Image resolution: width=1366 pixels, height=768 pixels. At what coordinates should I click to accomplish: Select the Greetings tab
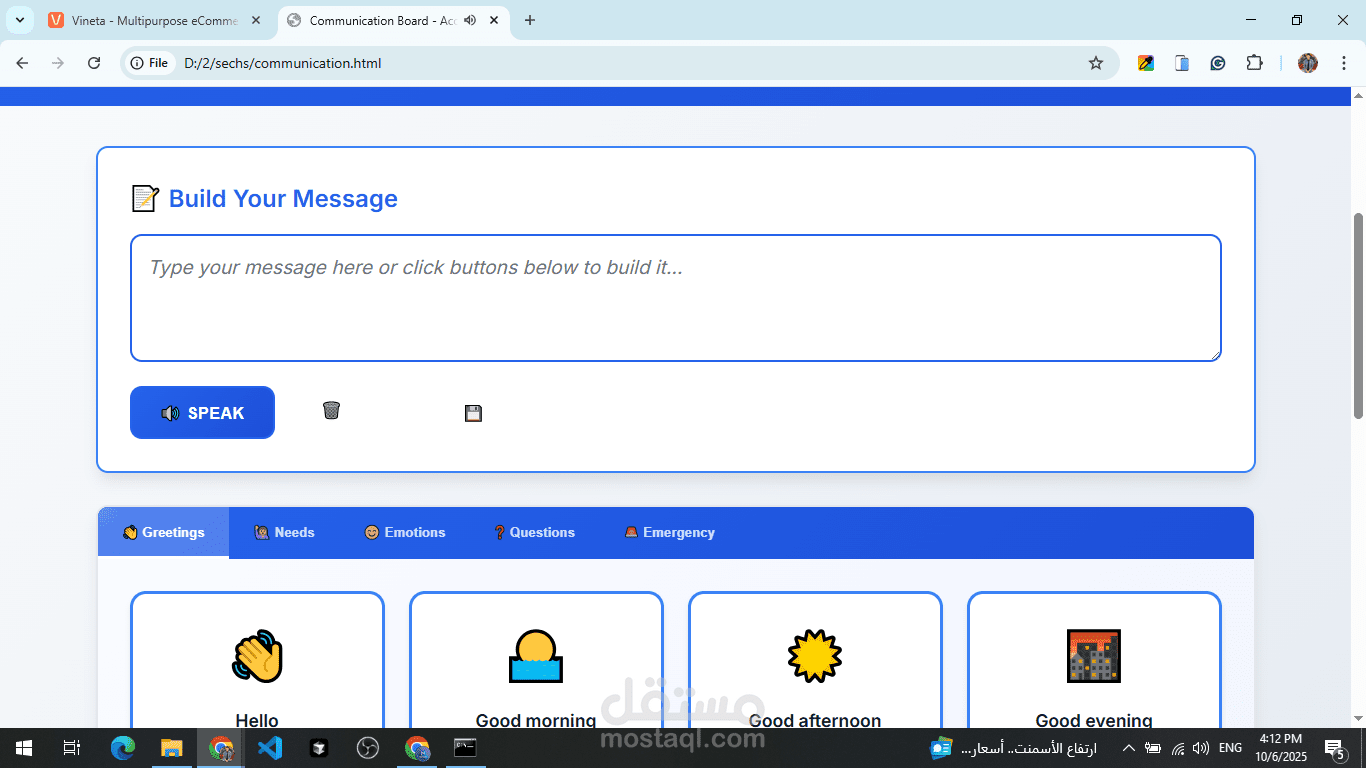[x=164, y=533]
